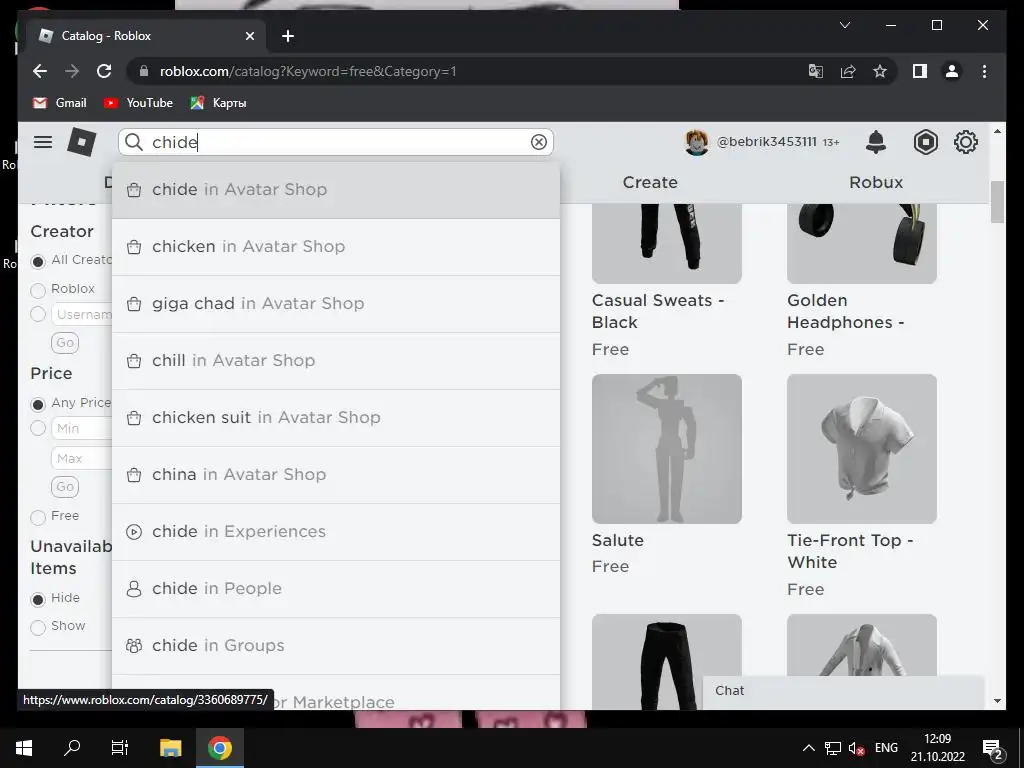Click the Chrome taskbar icon
The width and height of the screenshot is (1024, 768).
click(x=220, y=748)
